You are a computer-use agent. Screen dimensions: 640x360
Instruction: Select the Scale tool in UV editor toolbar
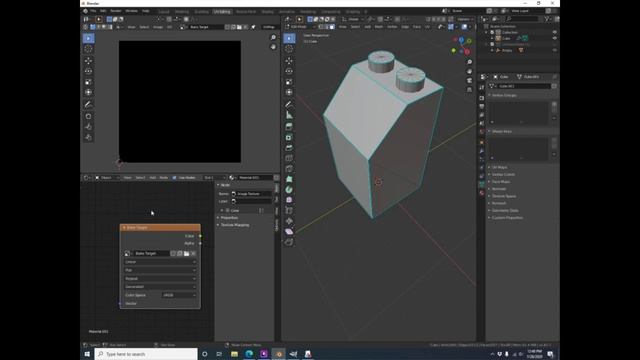coord(88,82)
